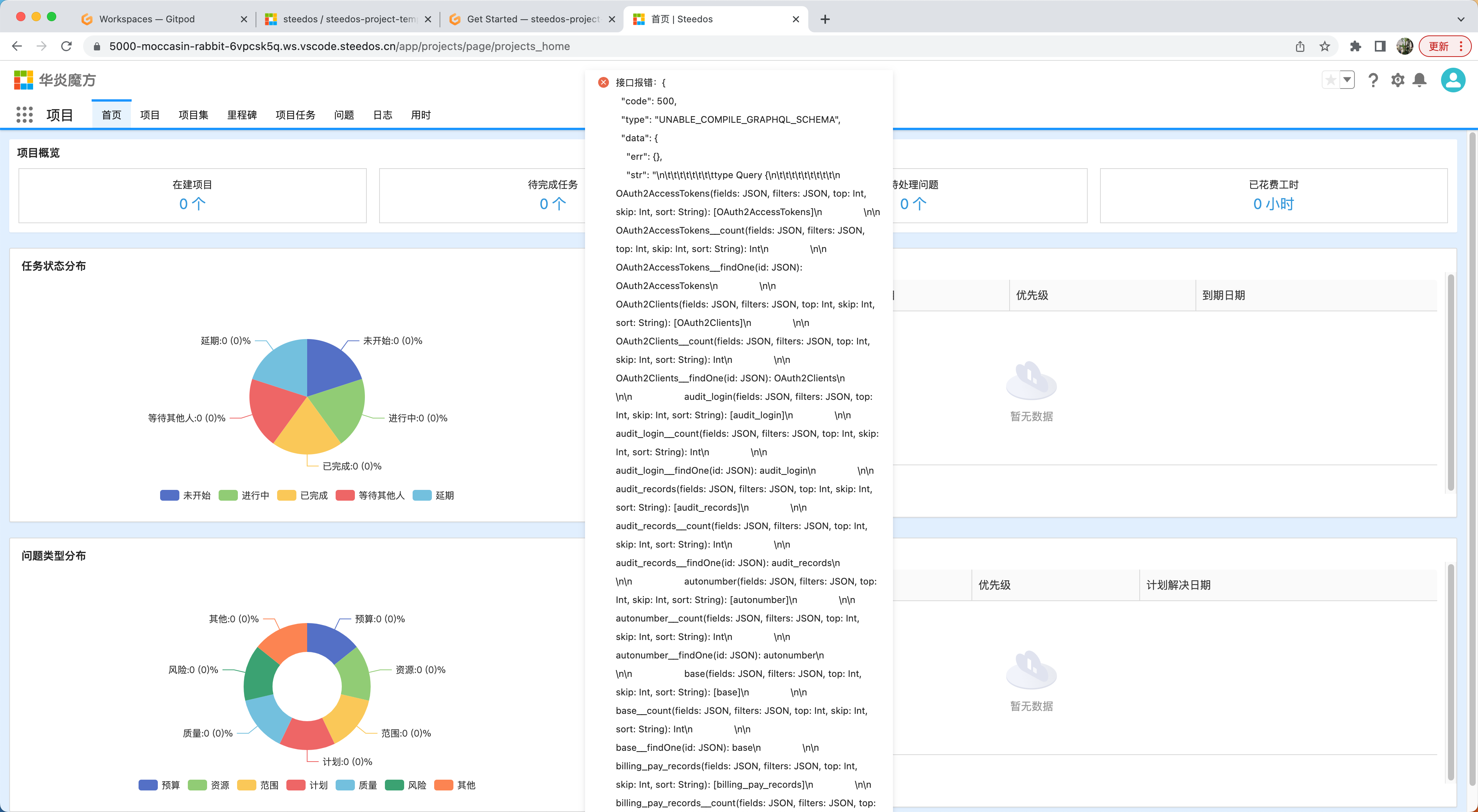Switch to the 项目任务 tab
The width and height of the screenshot is (1478, 812).
(295, 115)
